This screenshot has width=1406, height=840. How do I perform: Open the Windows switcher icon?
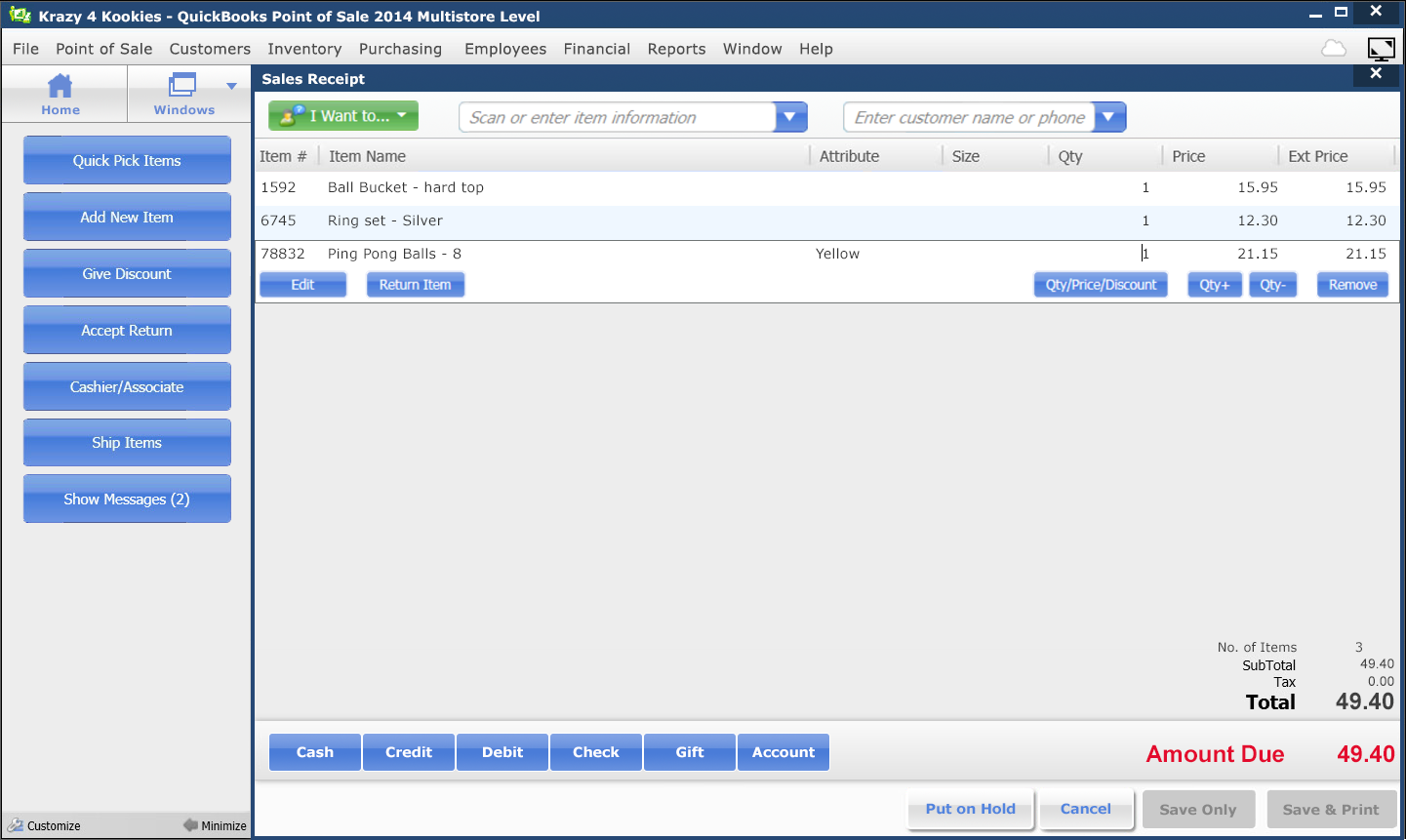(x=182, y=85)
